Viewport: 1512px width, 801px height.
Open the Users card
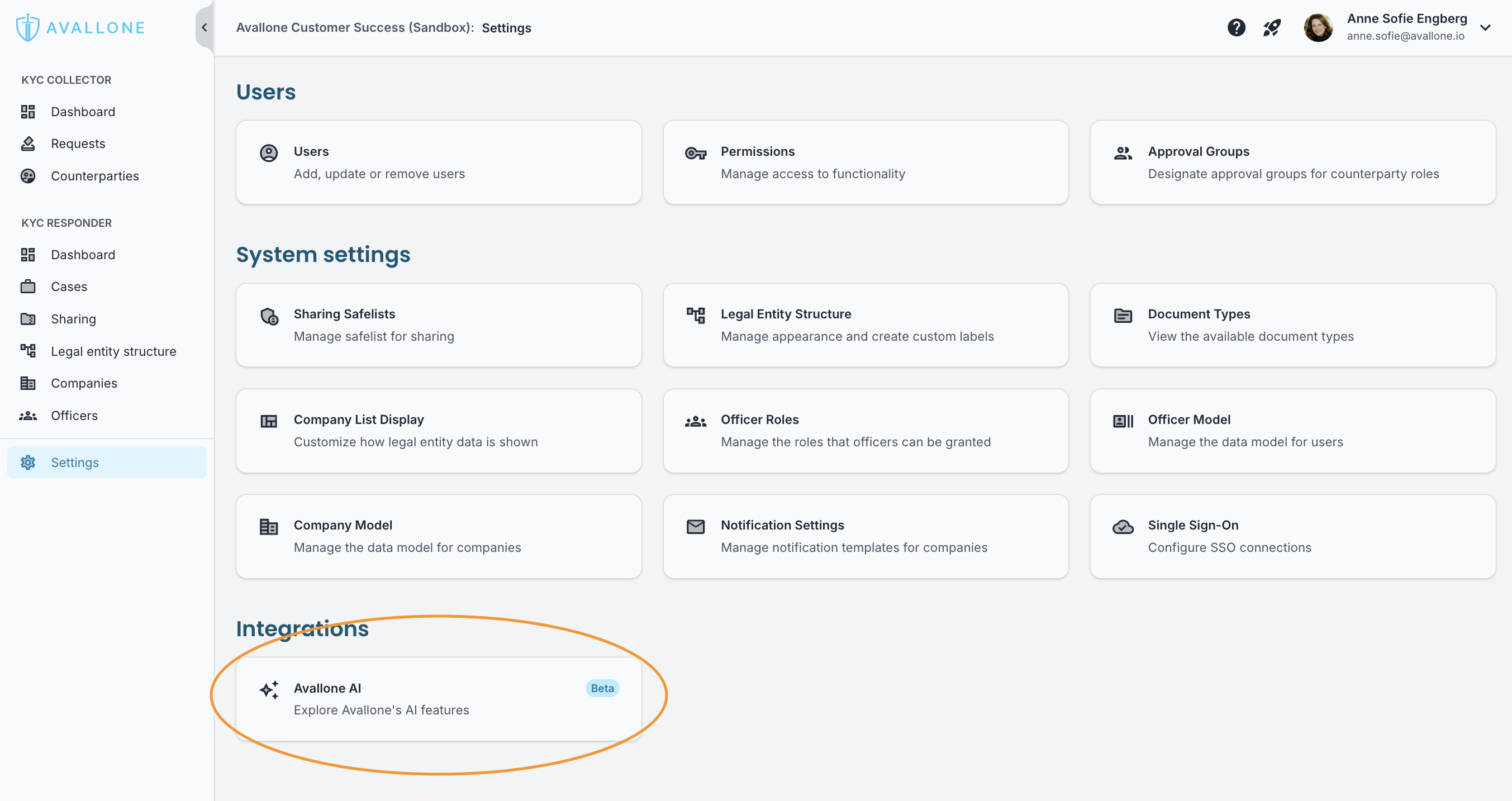click(x=439, y=163)
